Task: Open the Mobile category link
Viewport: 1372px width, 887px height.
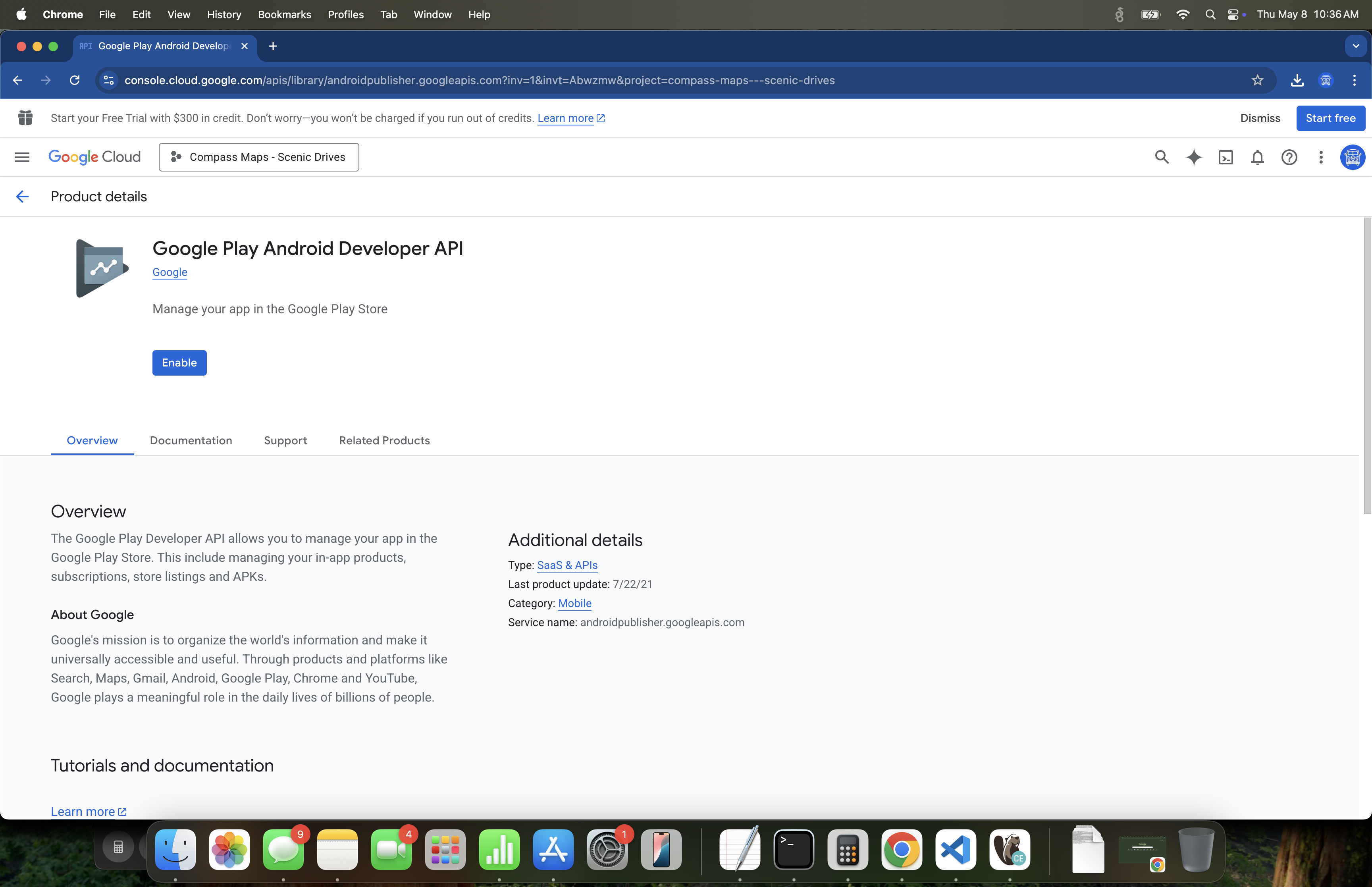Action: point(574,603)
